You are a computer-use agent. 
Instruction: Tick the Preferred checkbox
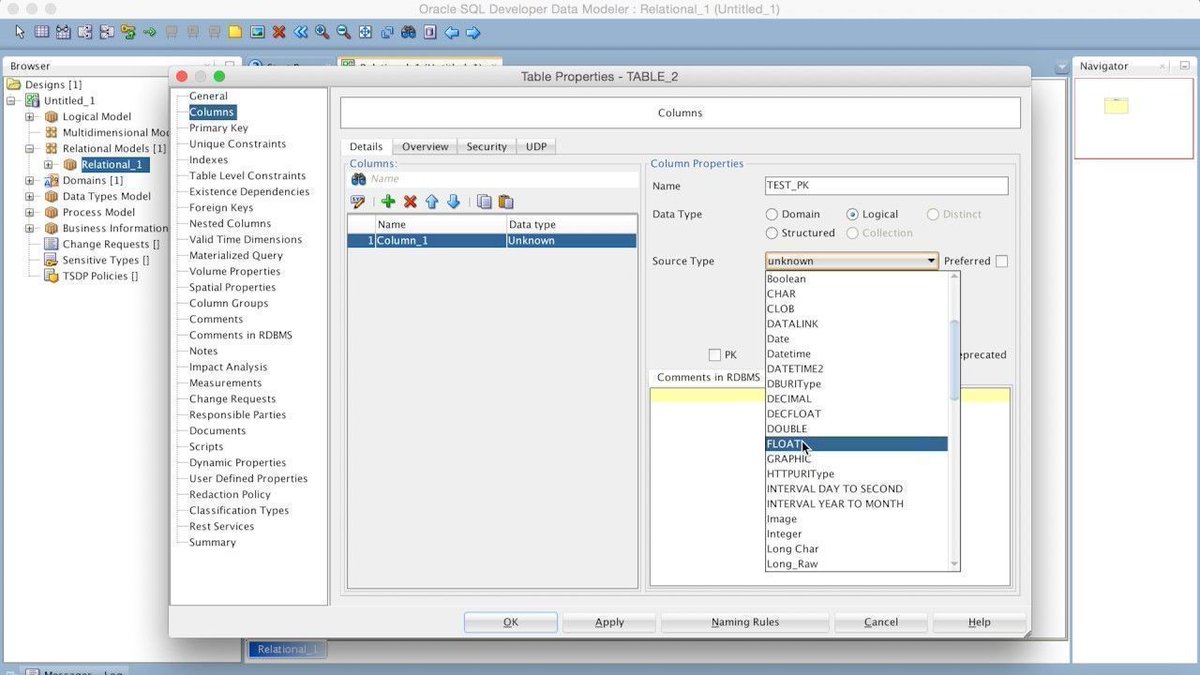tap(1002, 261)
